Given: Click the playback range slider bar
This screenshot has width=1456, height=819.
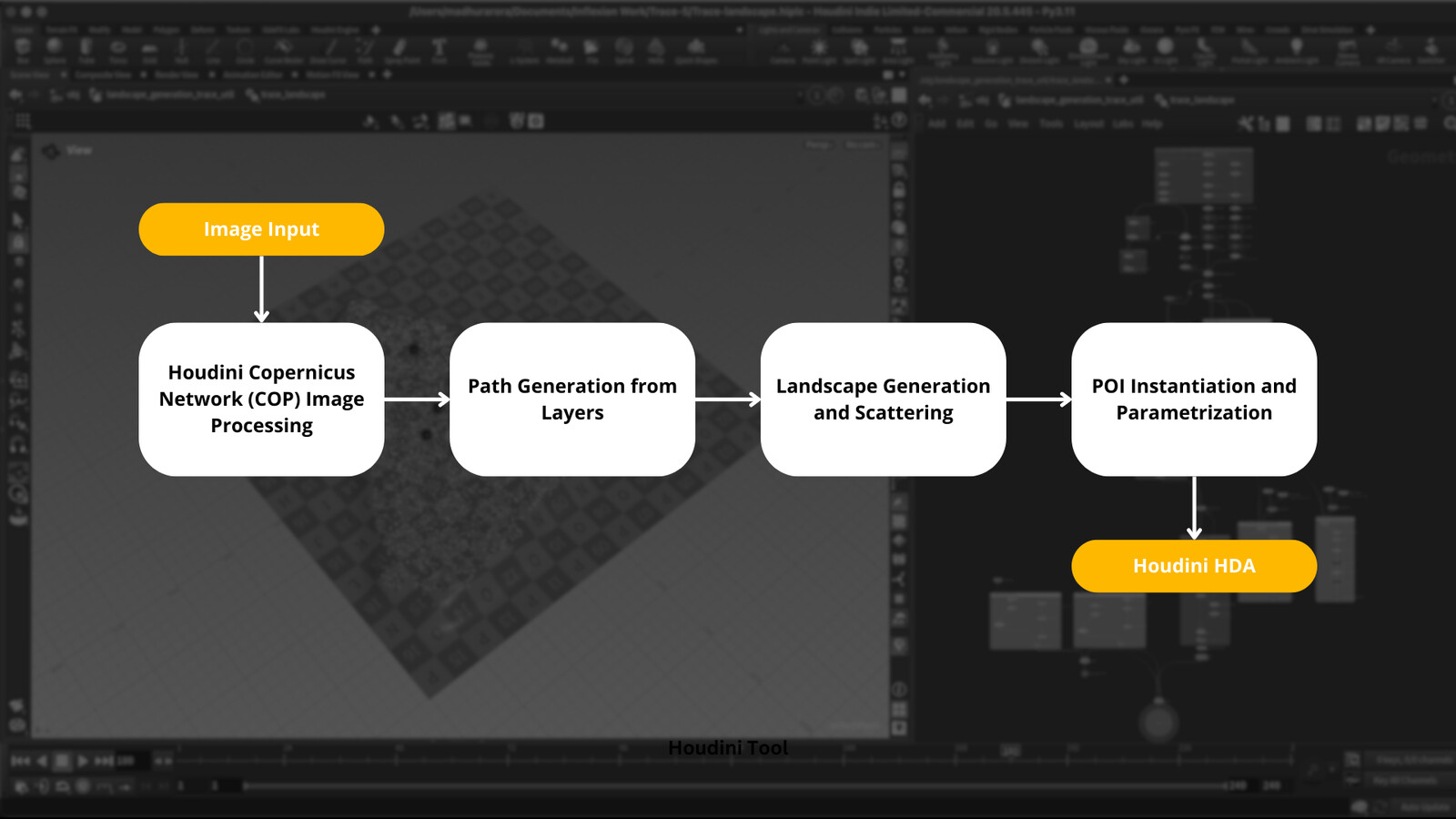Looking at the screenshot, I should 735,785.
